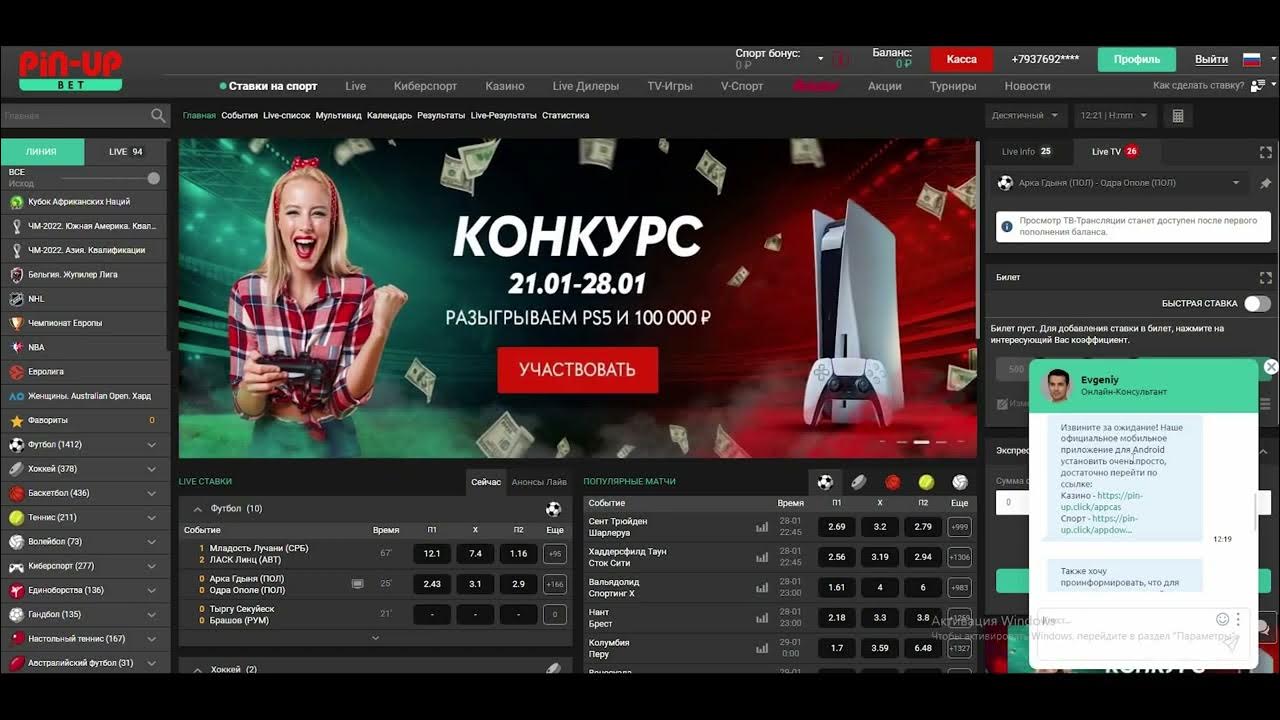Open the Спорт бонус dropdown arrow

click(821, 59)
